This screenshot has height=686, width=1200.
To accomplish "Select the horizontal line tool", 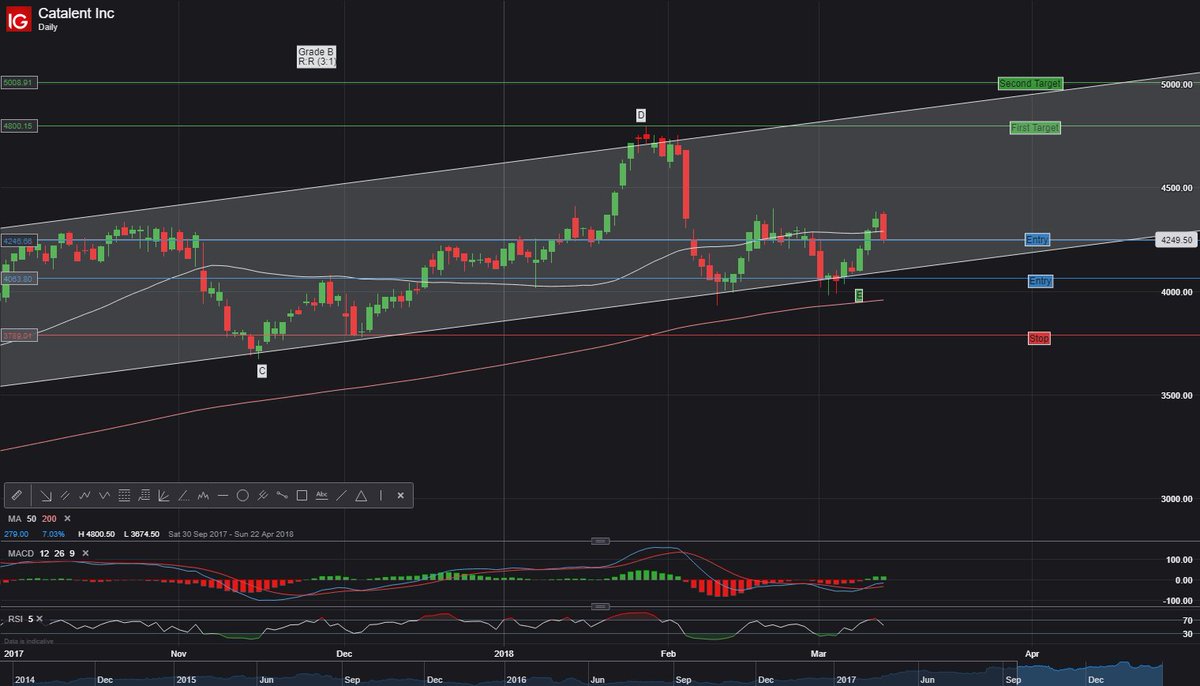I will click(223, 495).
